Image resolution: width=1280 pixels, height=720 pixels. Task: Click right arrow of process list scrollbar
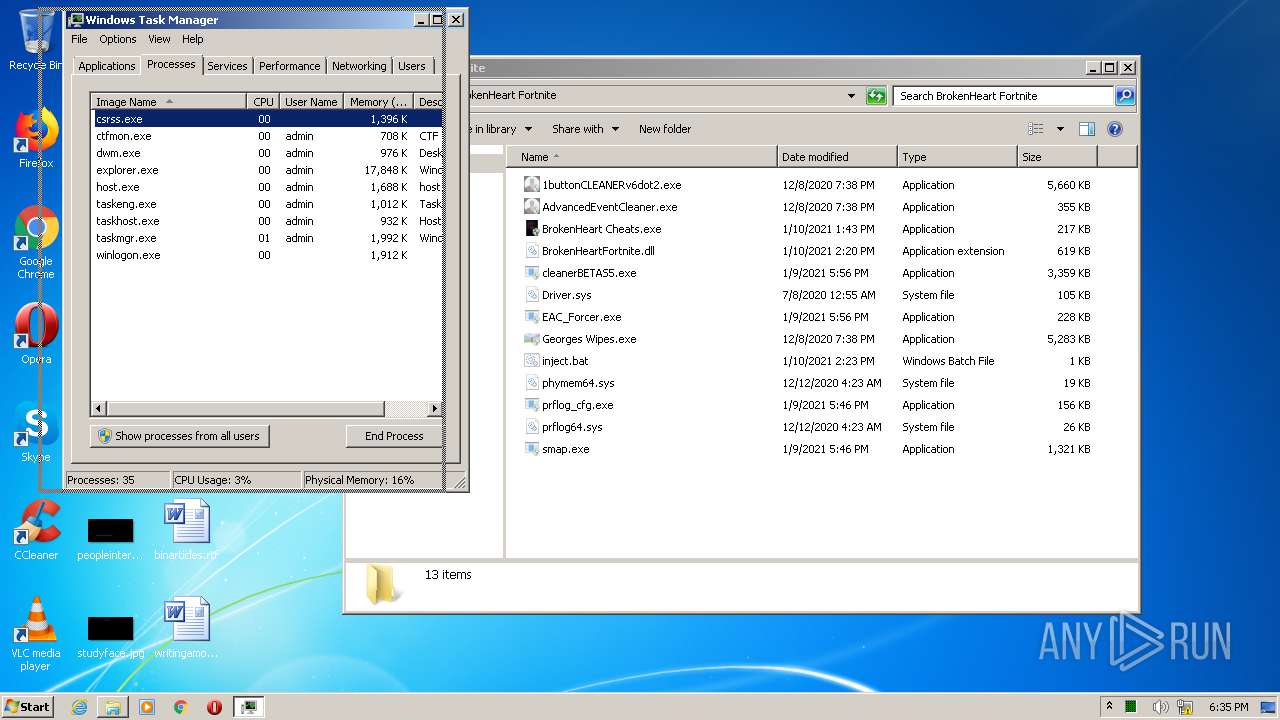coord(434,408)
